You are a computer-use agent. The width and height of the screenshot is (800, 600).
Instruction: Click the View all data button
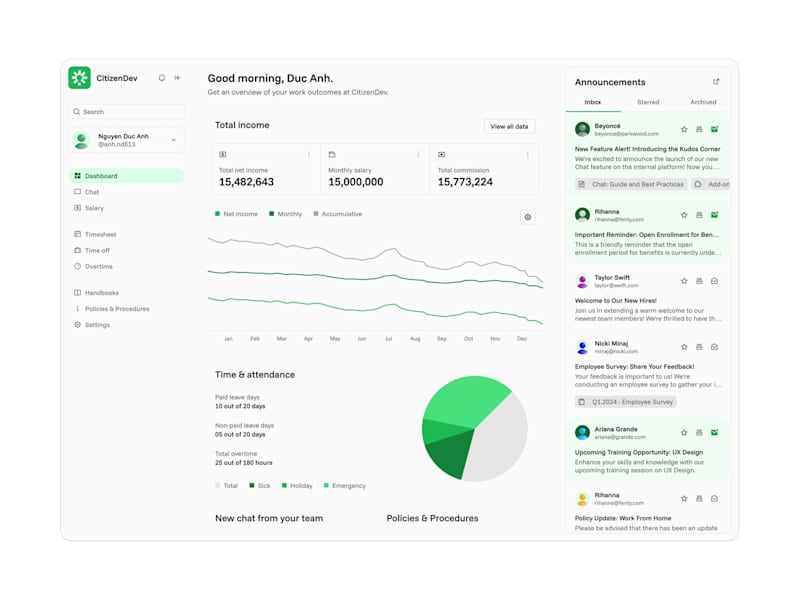pyautogui.click(x=509, y=126)
